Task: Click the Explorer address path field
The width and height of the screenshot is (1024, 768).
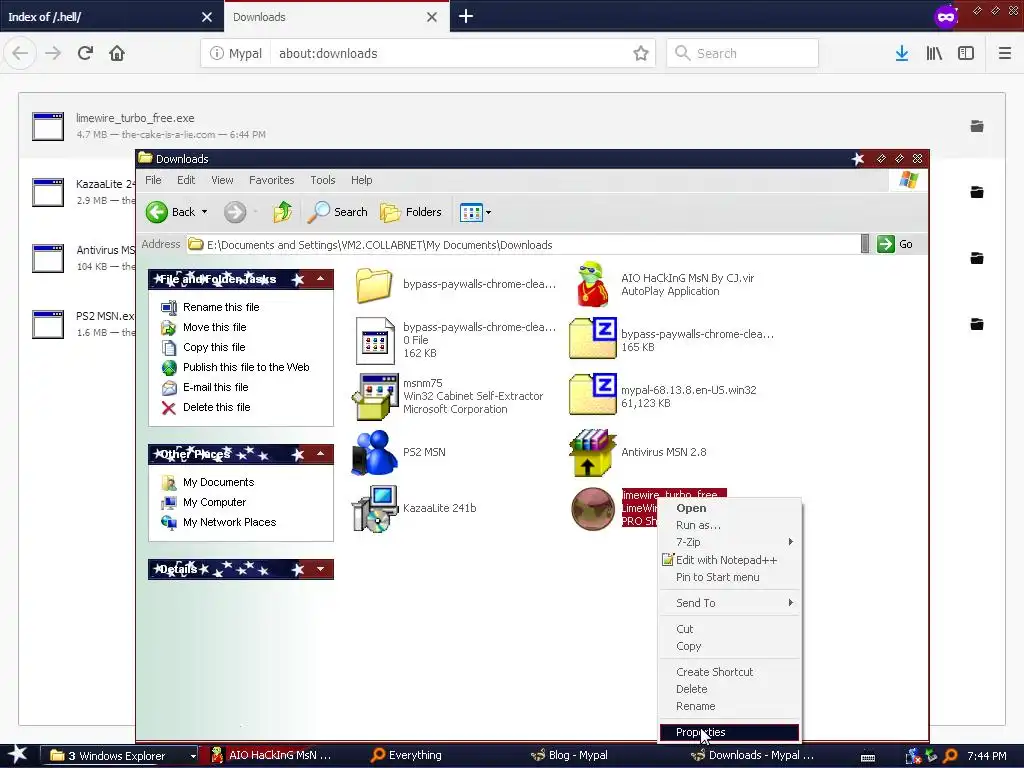Action: pos(522,244)
